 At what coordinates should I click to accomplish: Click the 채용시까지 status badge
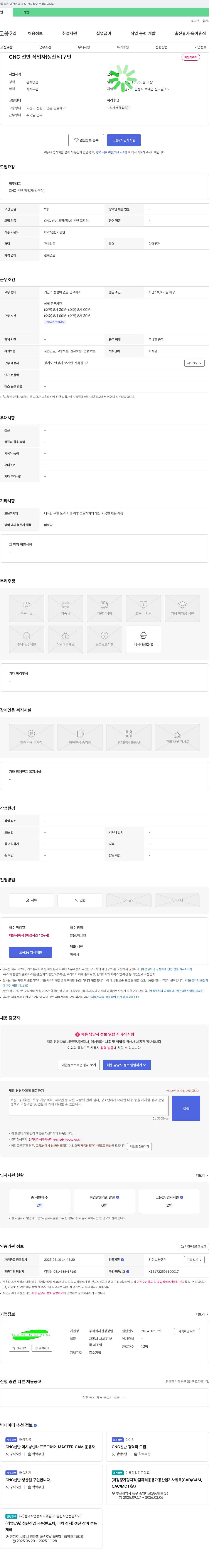point(191,57)
